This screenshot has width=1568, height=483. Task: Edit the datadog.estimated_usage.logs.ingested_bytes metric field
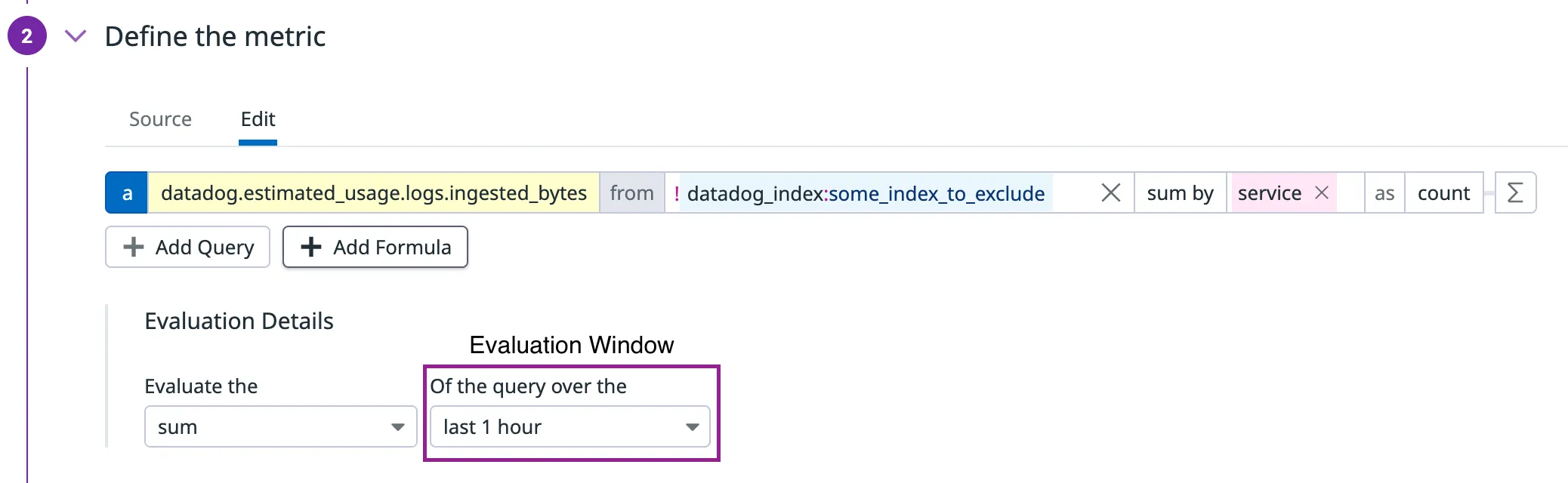coord(373,193)
